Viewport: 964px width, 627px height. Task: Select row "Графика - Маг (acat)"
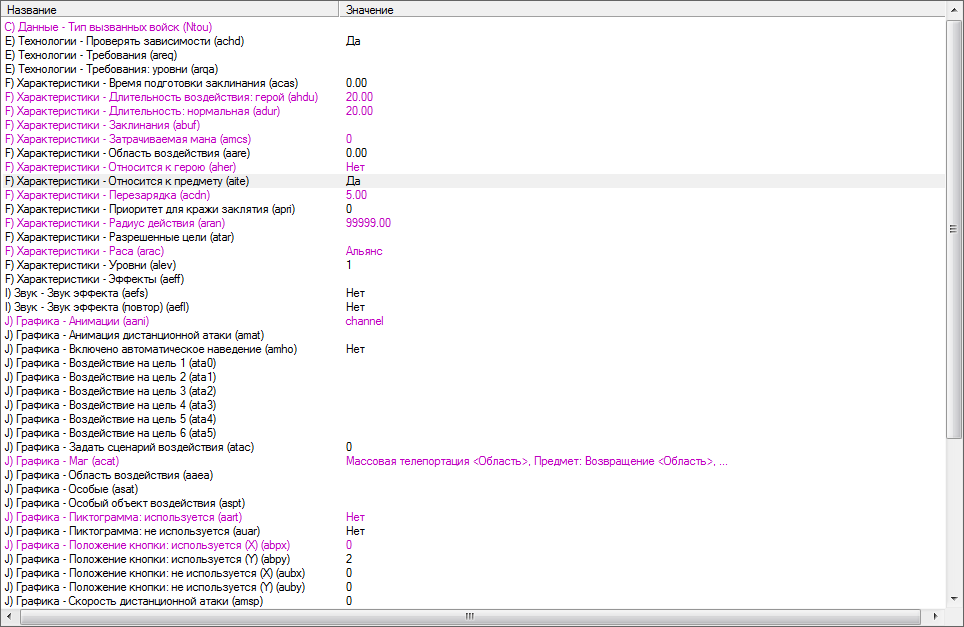pos(473,461)
